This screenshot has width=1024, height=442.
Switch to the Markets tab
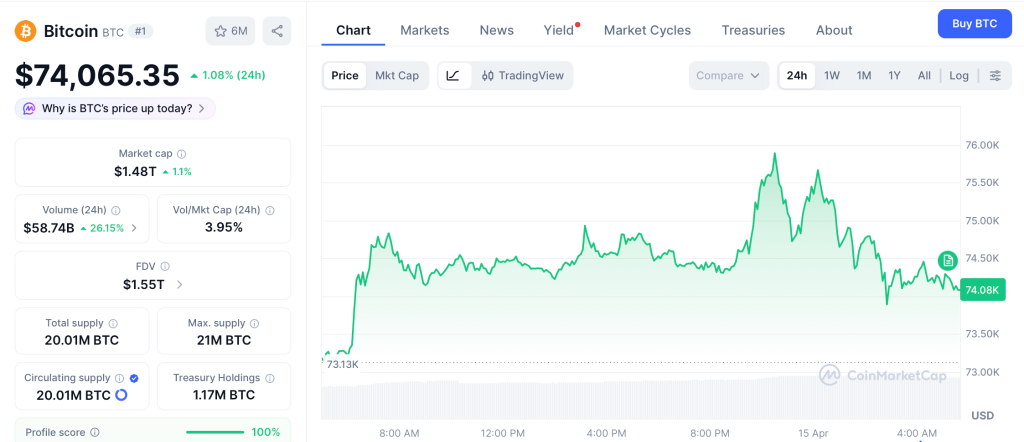(x=424, y=30)
